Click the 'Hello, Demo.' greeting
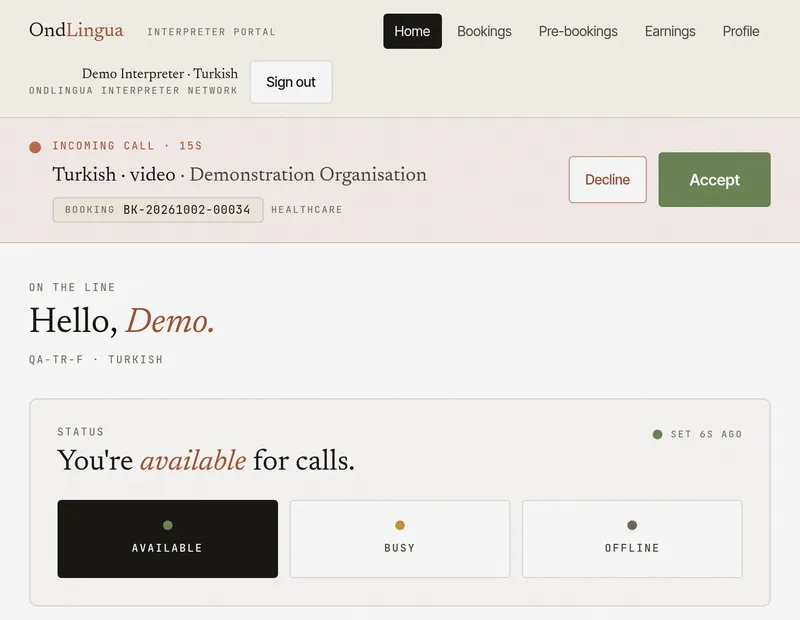Screen dimensions: 800x620 pos(122,321)
